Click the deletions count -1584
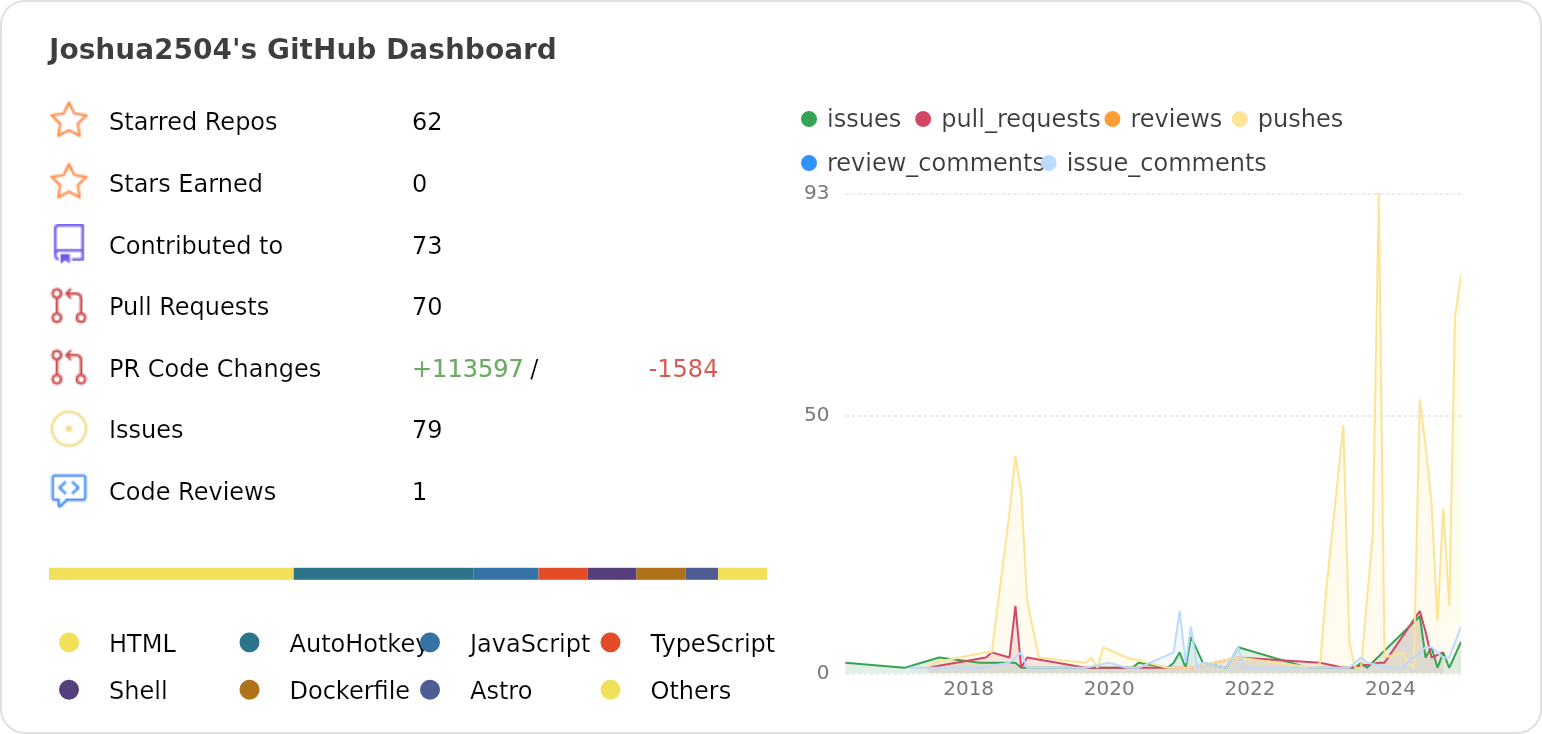 coord(683,369)
